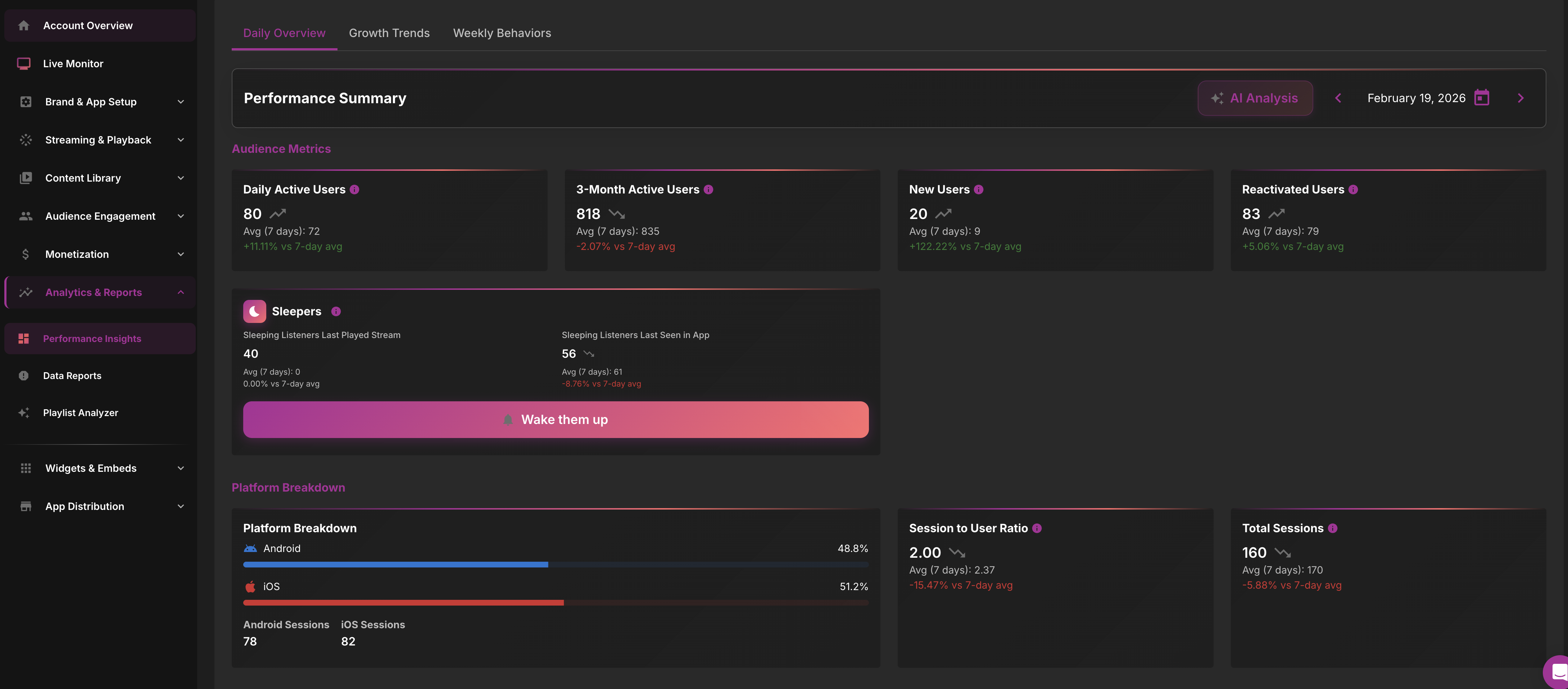Image resolution: width=1568 pixels, height=689 pixels.
Task: Open Weekly Behaviors tab
Action: click(502, 33)
